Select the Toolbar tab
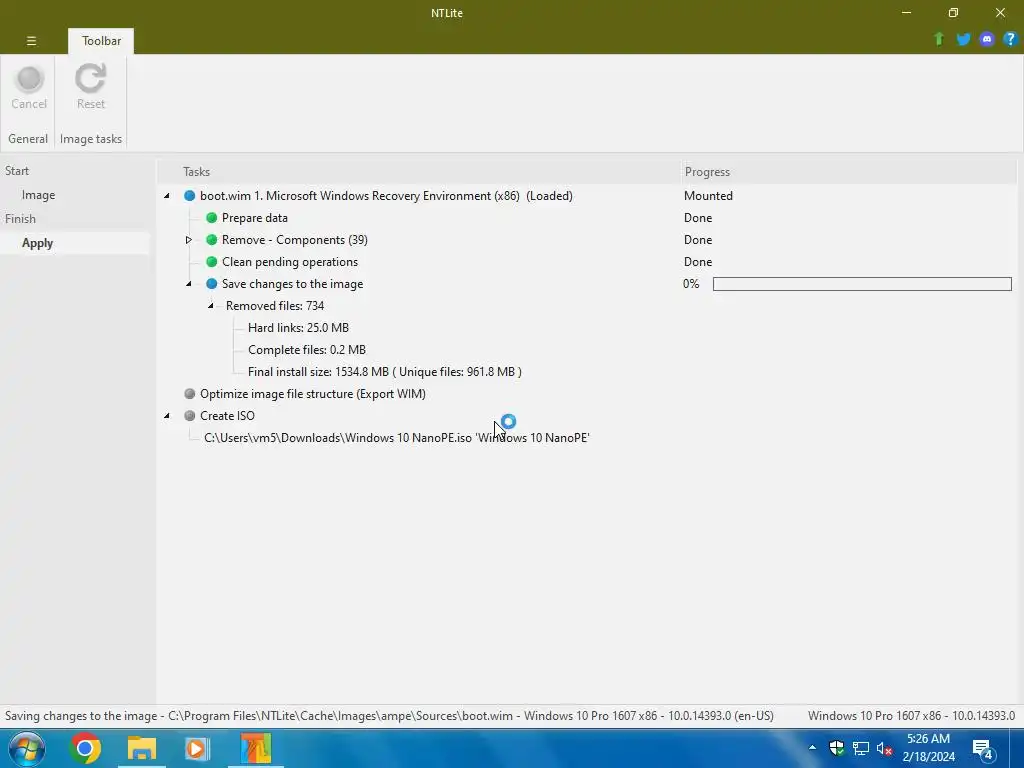 101,40
